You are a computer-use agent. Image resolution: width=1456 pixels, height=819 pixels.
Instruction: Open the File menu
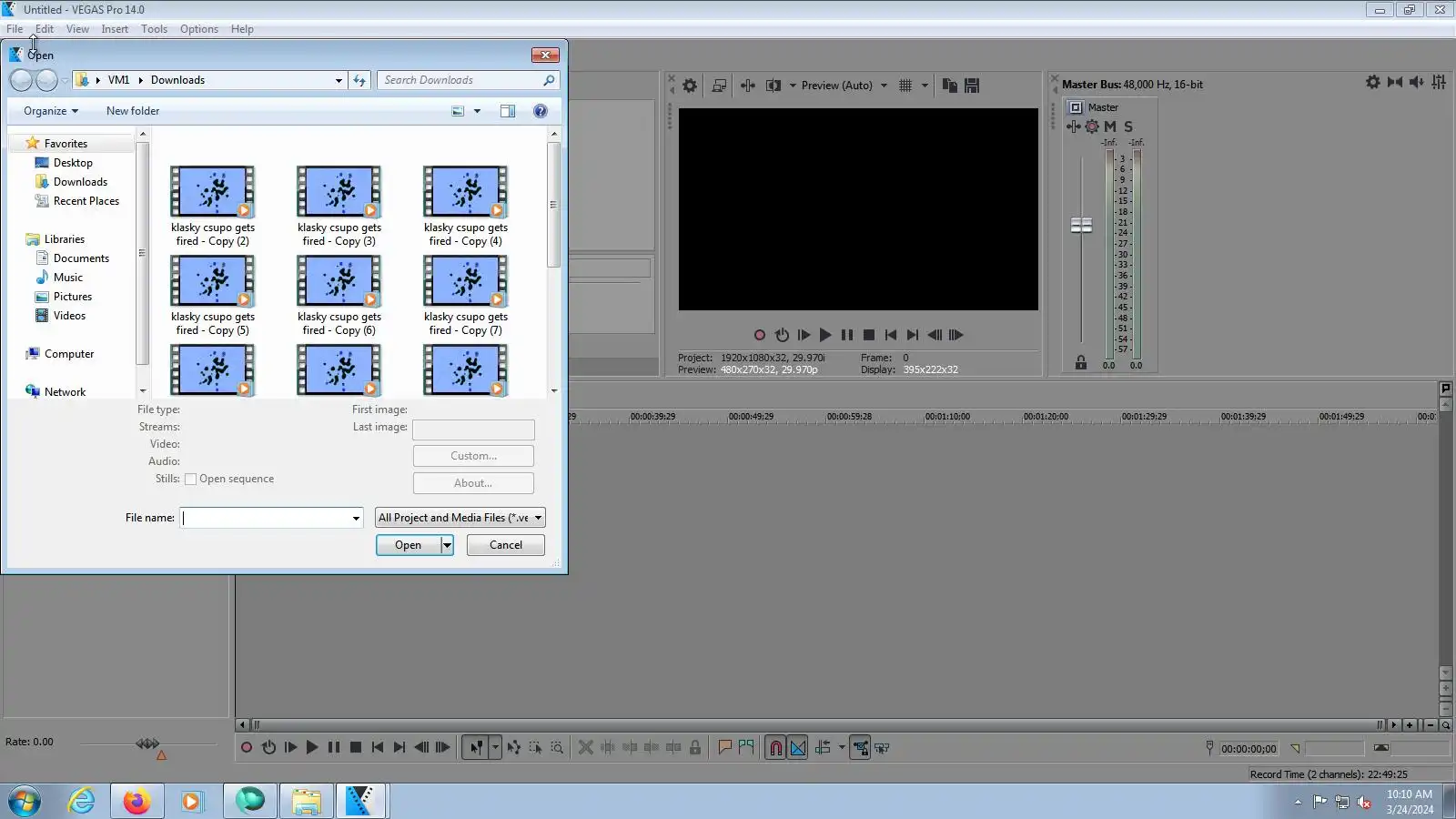pos(15,29)
